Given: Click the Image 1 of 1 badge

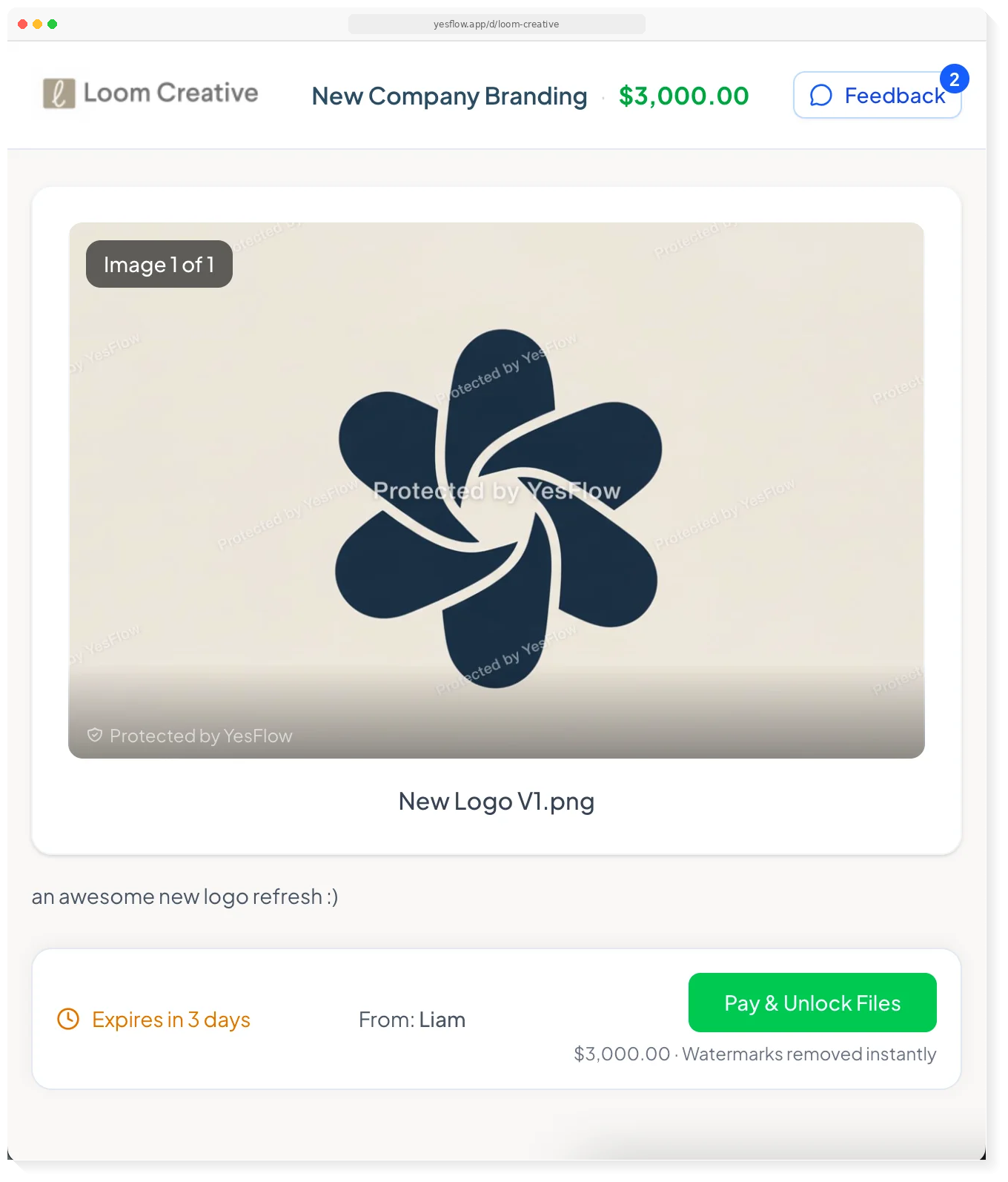Looking at the screenshot, I should pos(159,264).
